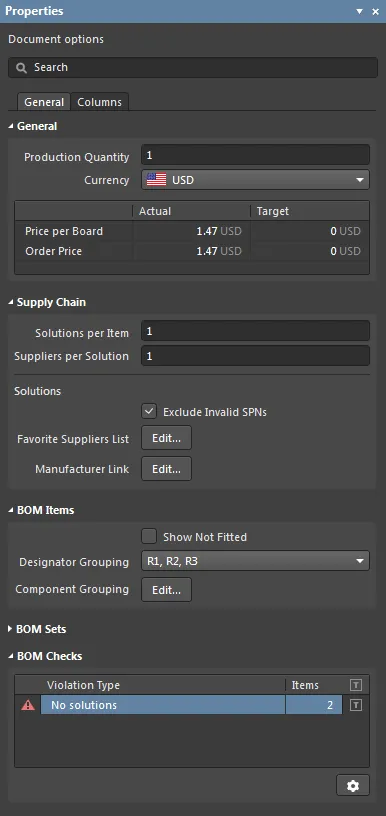Open the Currency dropdown
Viewport: 386px width, 816px height.
point(255,180)
